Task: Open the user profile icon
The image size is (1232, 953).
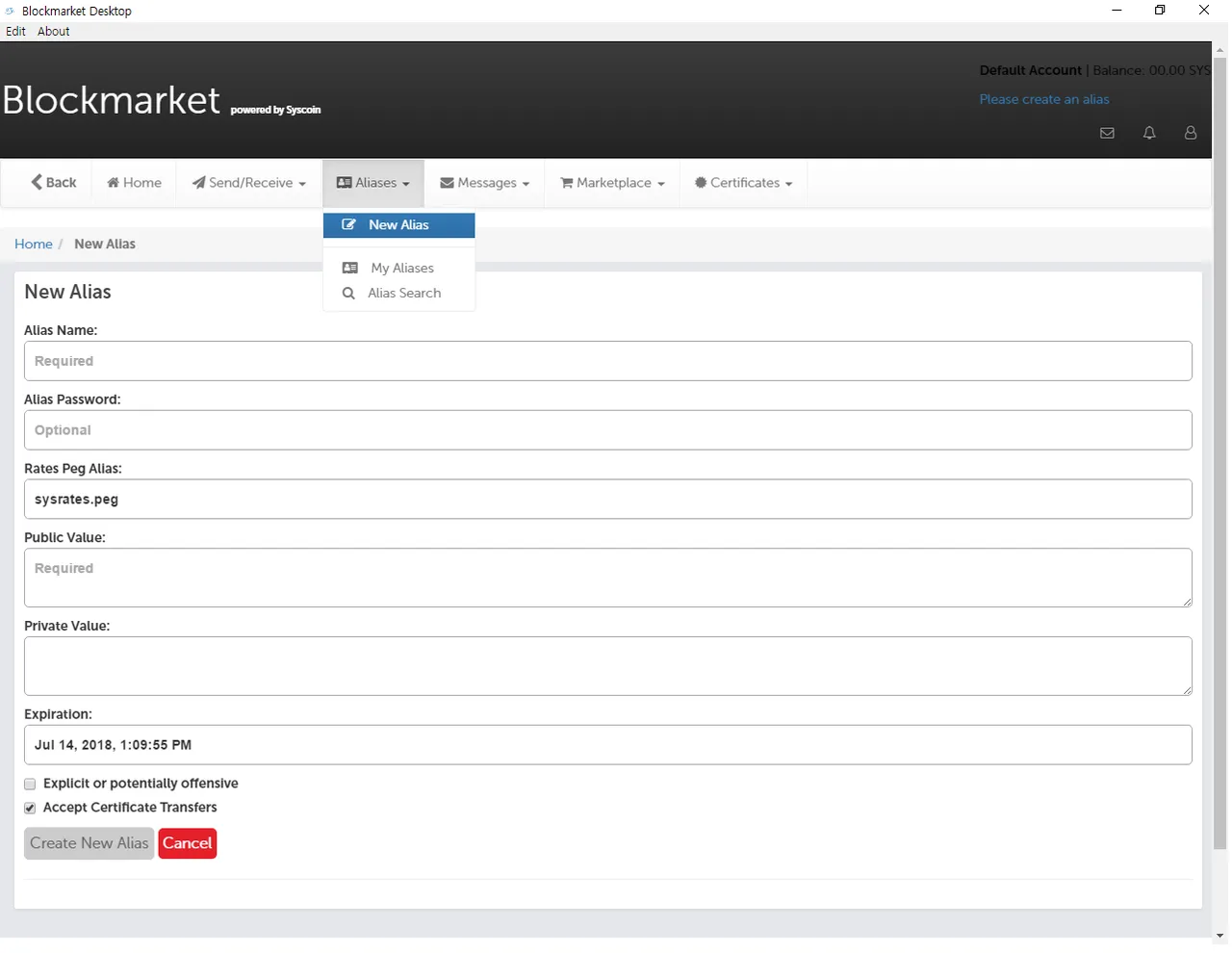Action: [x=1191, y=133]
